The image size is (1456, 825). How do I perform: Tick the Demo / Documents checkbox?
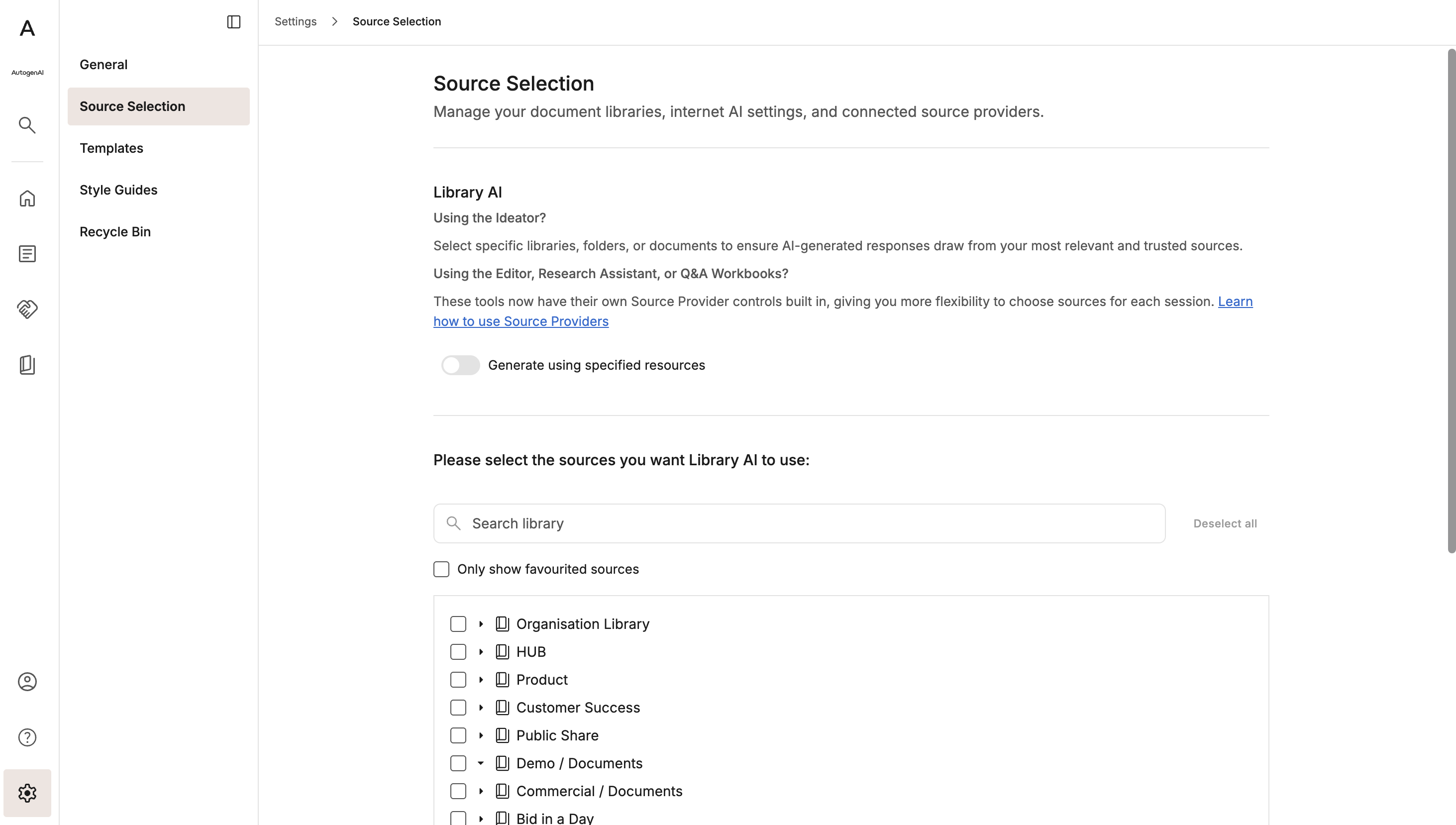(x=458, y=763)
